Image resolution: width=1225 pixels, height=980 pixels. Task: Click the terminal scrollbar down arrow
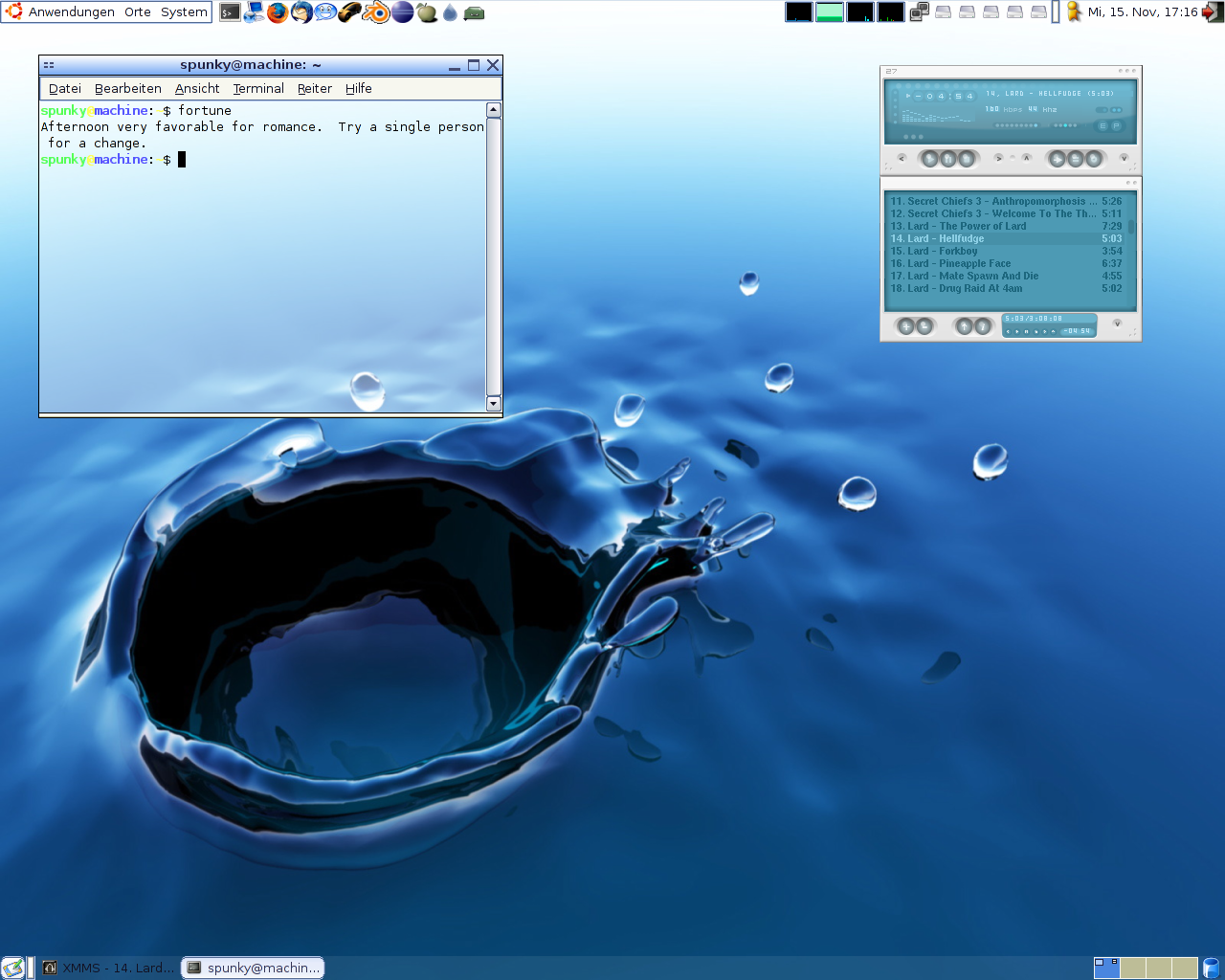point(494,403)
